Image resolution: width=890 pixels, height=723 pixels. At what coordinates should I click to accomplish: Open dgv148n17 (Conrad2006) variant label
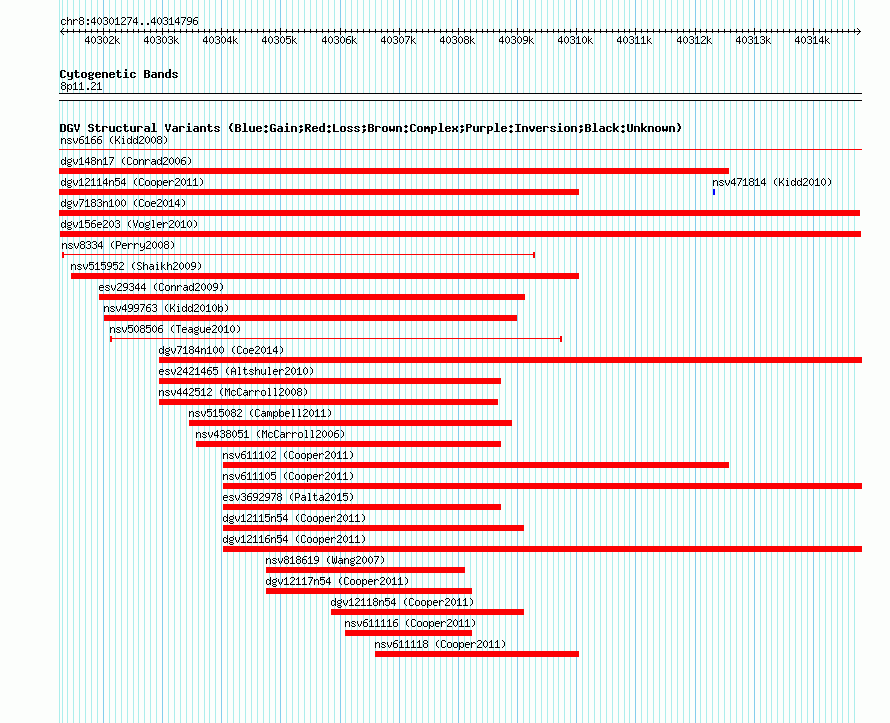(x=126, y=161)
